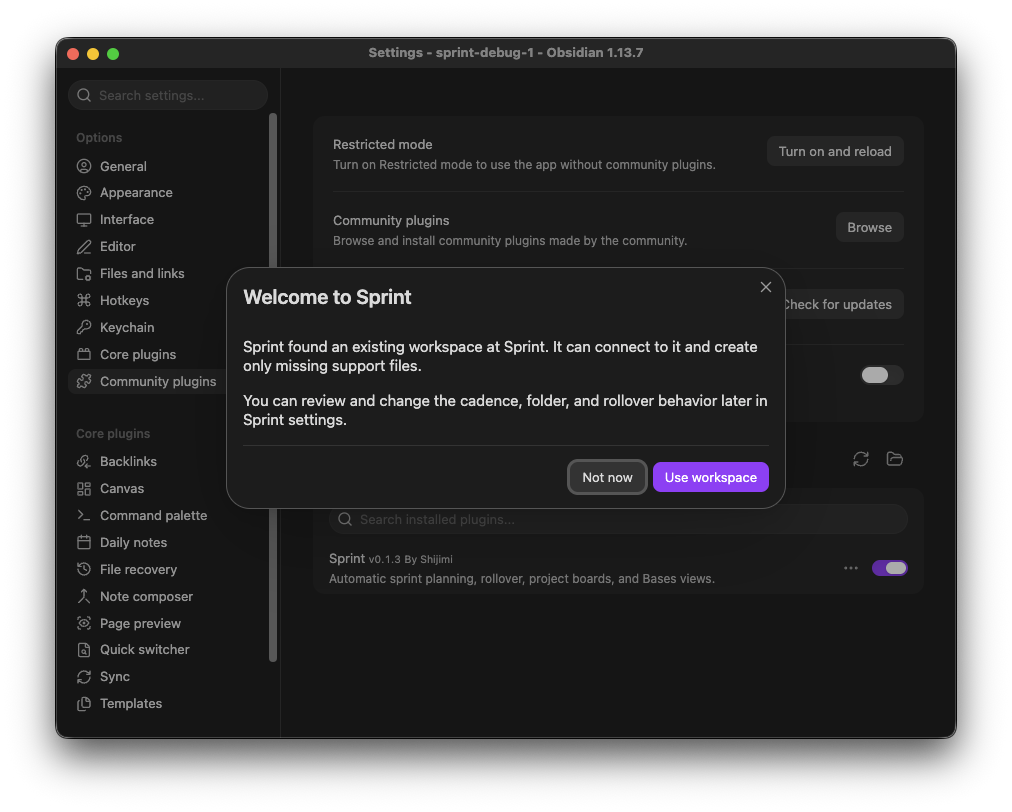Click the green zoom window button

pyautogui.click(x=113, y=54)
